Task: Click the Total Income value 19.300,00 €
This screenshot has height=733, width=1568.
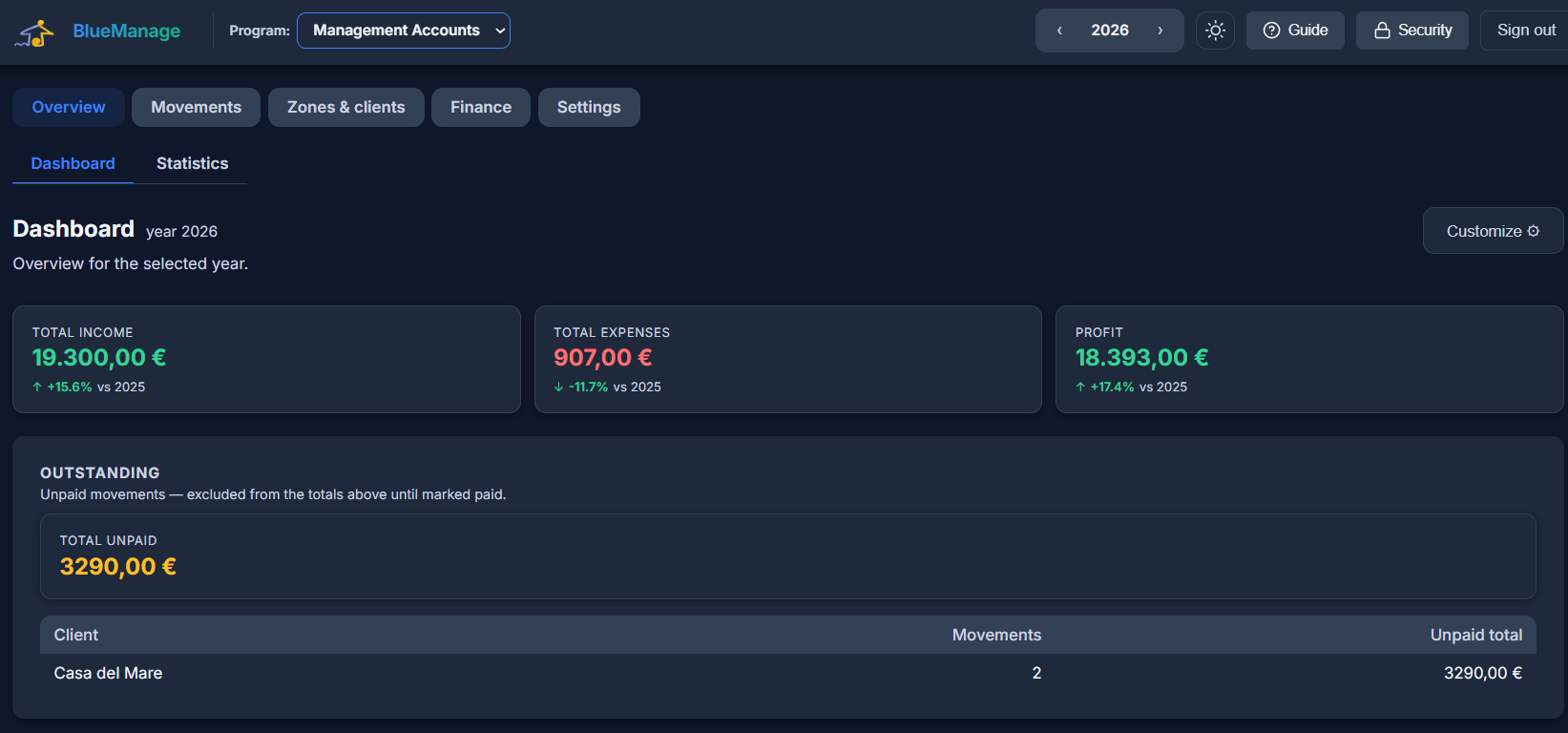Action: click(99, 358)
